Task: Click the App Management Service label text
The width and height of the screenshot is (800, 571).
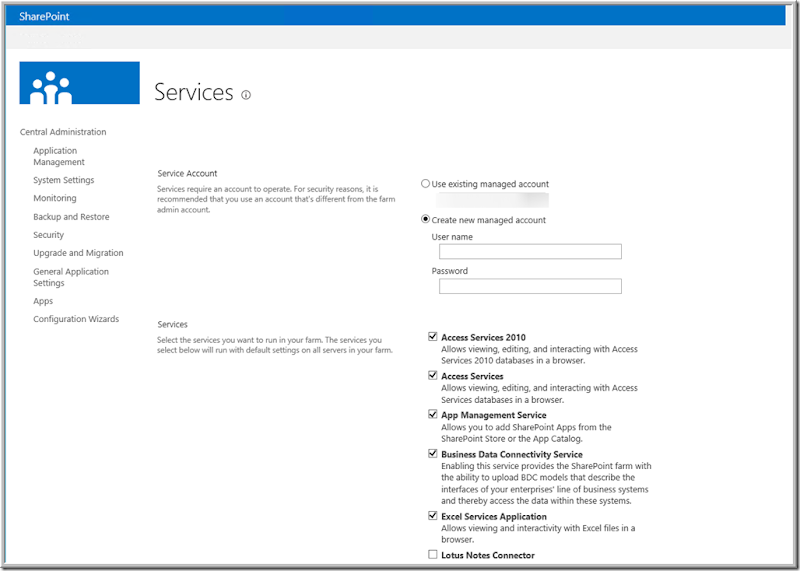Action: (494, 415)
